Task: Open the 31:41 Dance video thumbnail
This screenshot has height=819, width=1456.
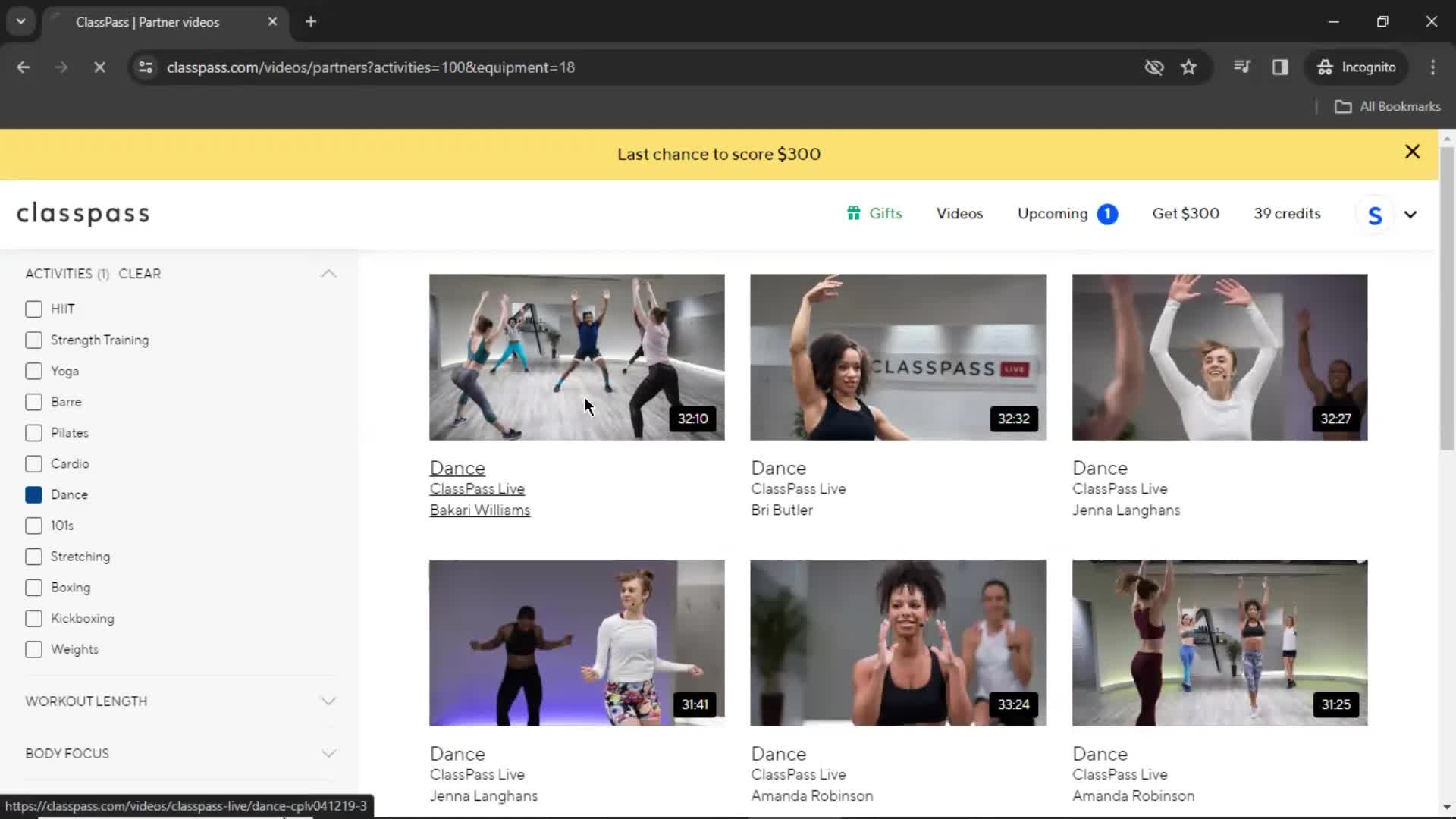Action: pyautogui.click(x=576, y=643)
